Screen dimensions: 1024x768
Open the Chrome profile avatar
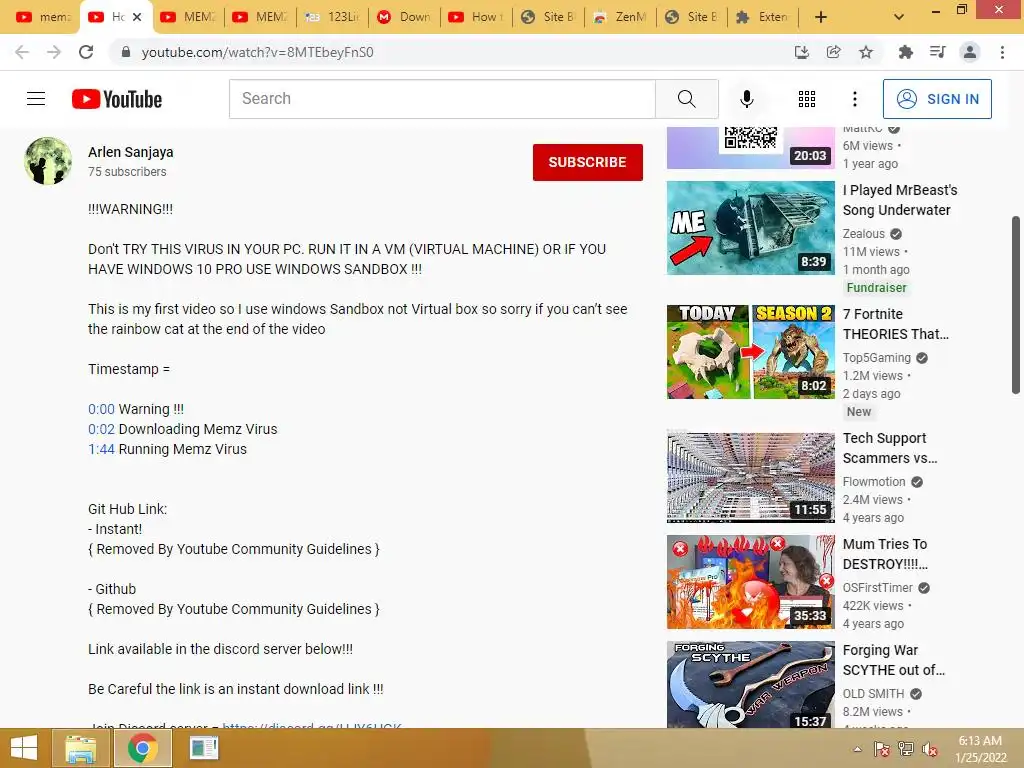tap(970, 52)
